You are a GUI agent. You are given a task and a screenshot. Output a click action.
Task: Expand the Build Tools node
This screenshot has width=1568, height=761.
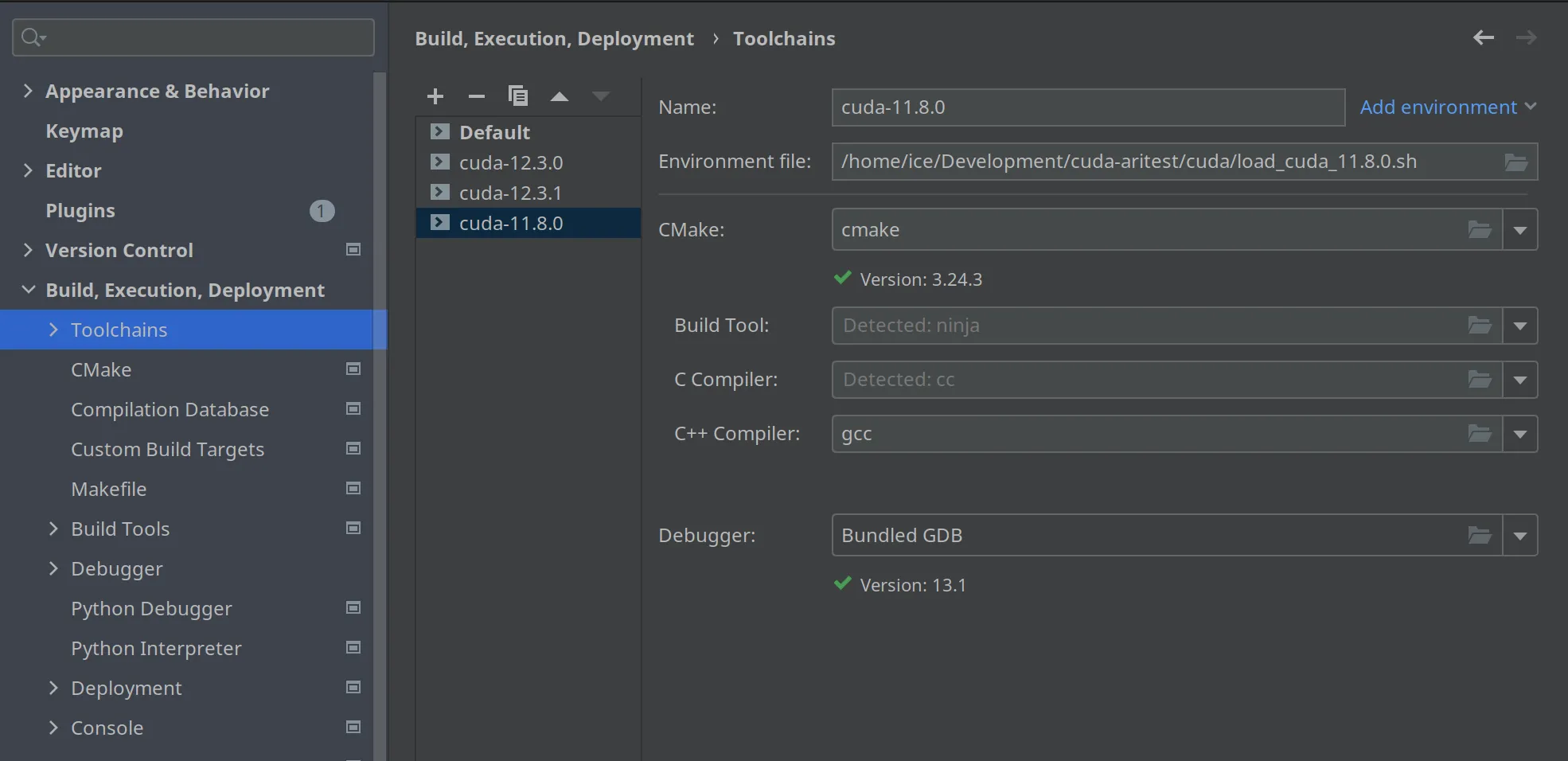point(53,529)
